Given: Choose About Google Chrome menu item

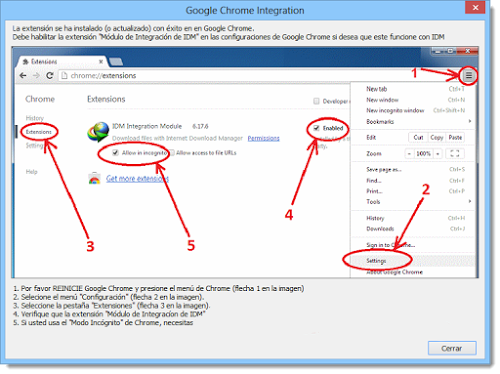Looking at the screenshot, I should point(413,272).
